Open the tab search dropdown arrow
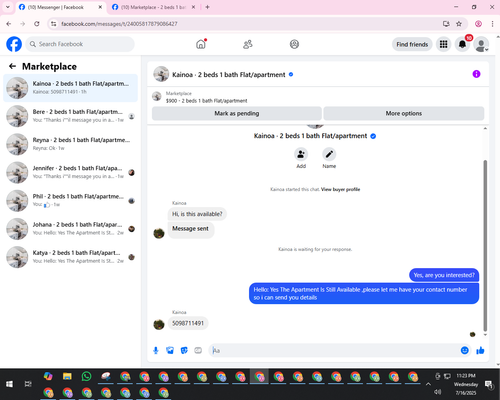Screen dimensions: 500x400 tap(8, 7)
